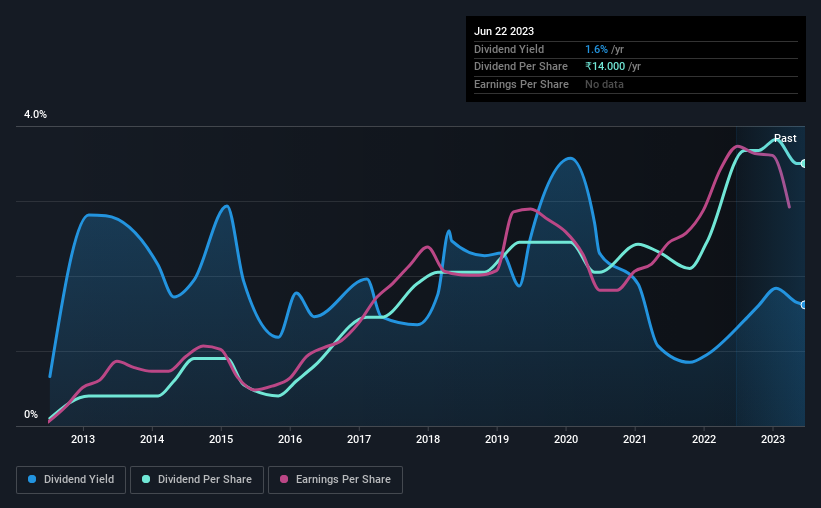Screen dimensions: 821x508
Task: Toggle the Earnings Per Share legend button
Action: (x=335, y=480)
